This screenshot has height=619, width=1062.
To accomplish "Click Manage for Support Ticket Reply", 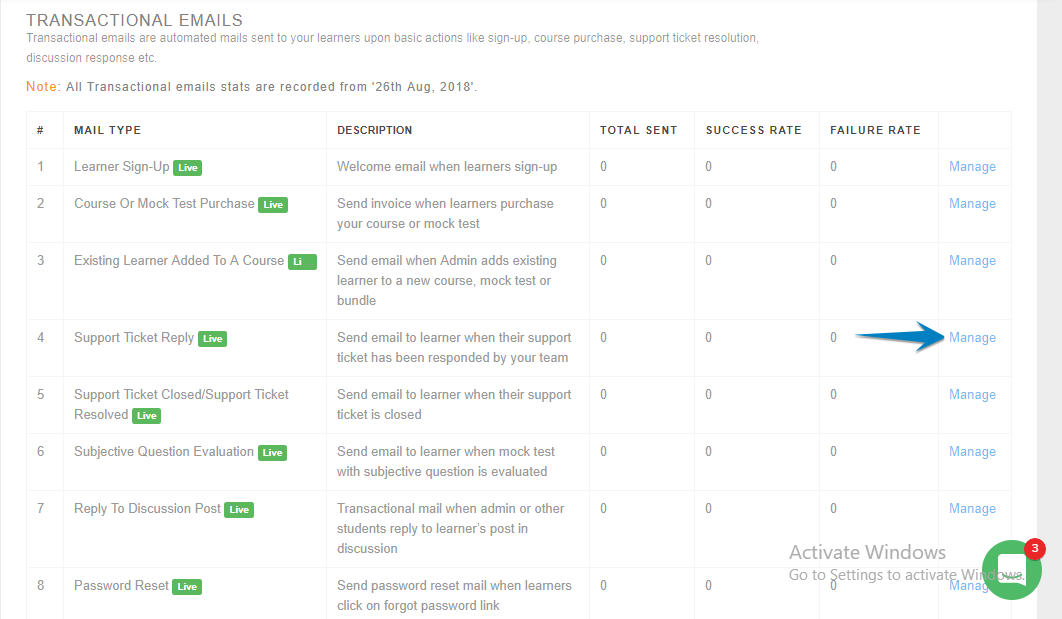I will tap(972, 338).
